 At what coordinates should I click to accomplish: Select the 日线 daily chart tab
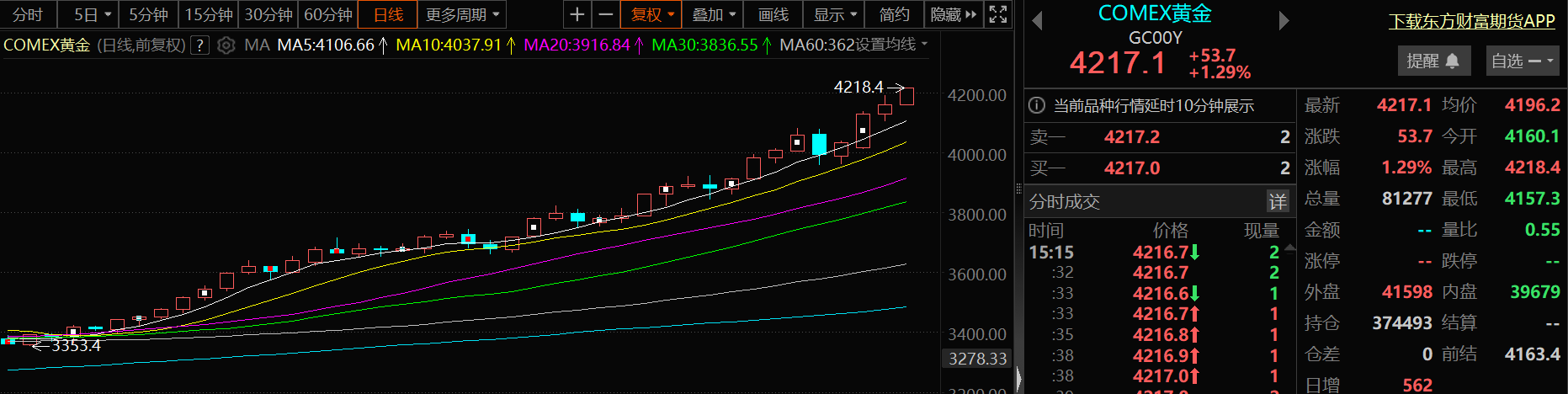point(388,14)
